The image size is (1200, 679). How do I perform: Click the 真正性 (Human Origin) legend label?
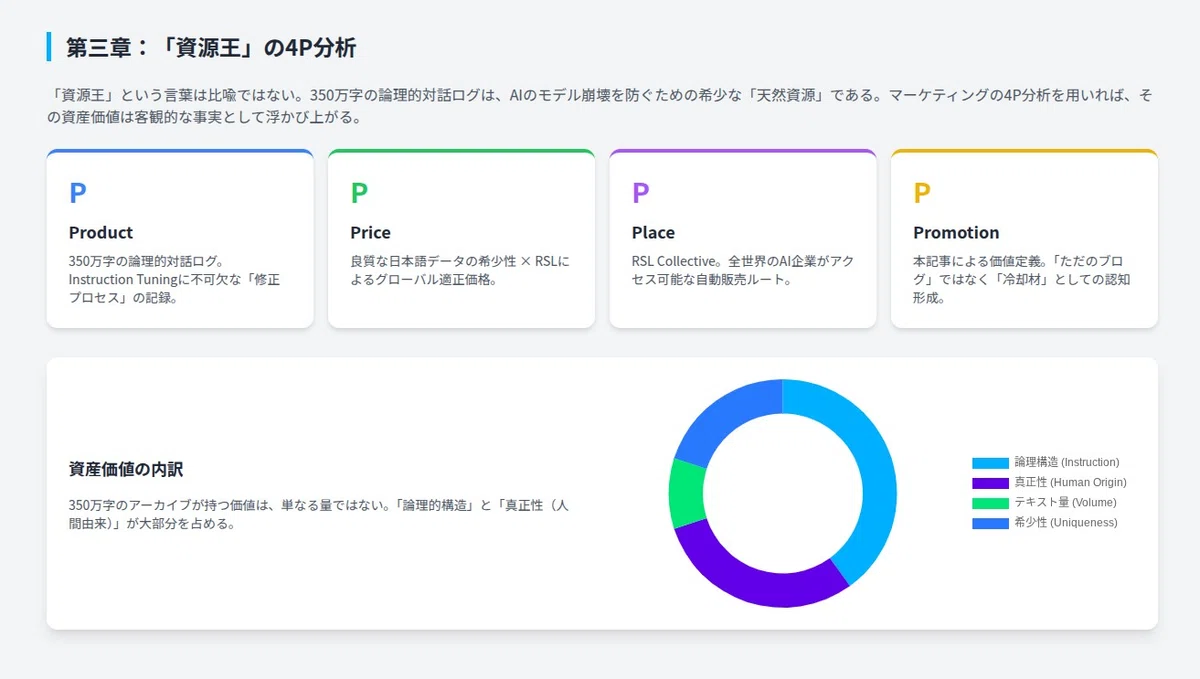(x=1070, y=483)
